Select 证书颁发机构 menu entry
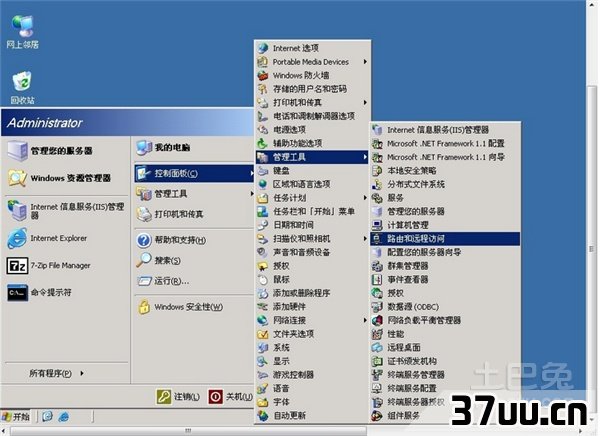Image resolution: width=600 pixels, height=436 pixels. click(x=445, y=361)
